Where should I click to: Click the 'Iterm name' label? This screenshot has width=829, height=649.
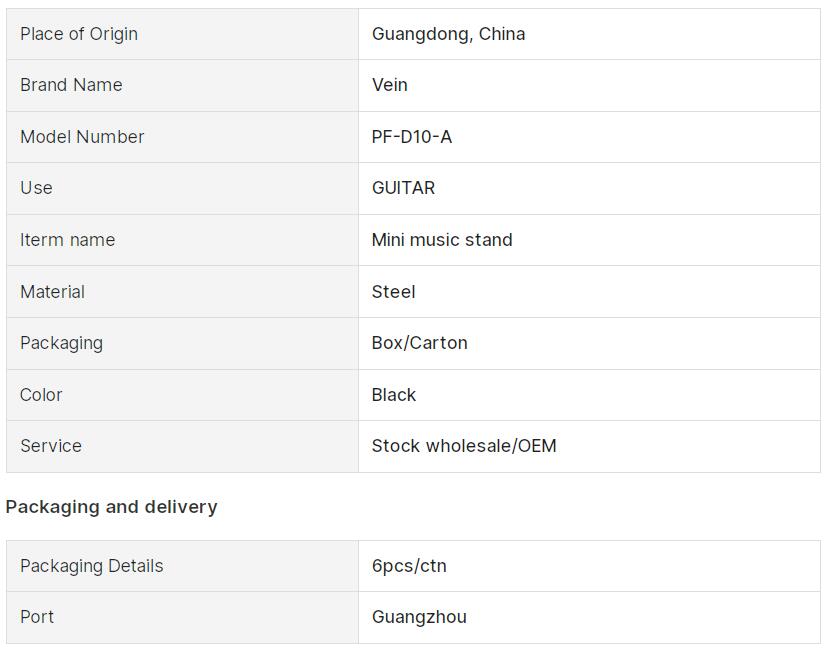pos(67,240)
